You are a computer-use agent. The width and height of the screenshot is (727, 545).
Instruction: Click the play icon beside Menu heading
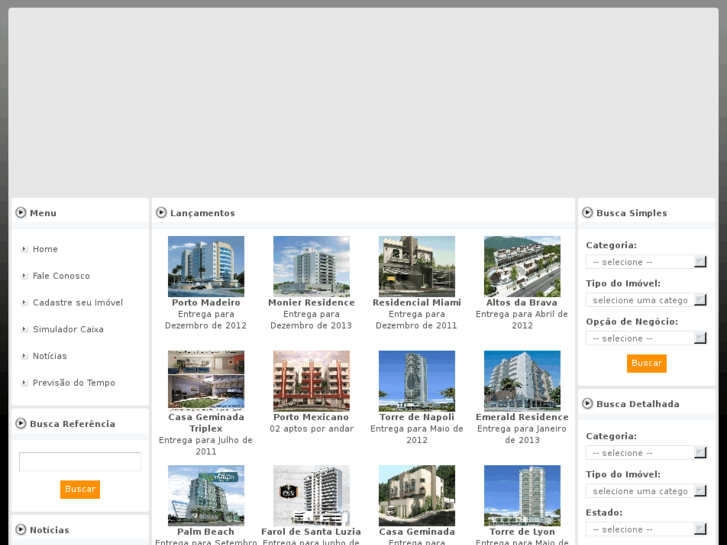point(21,212)
